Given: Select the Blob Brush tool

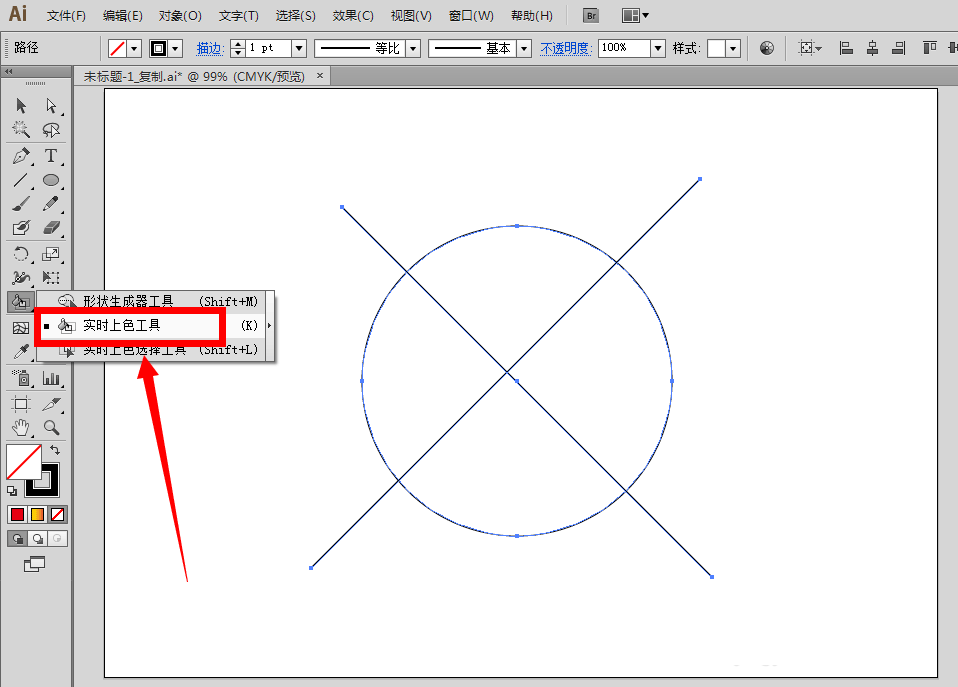Looking at the screenshot, I should (21, 228).
